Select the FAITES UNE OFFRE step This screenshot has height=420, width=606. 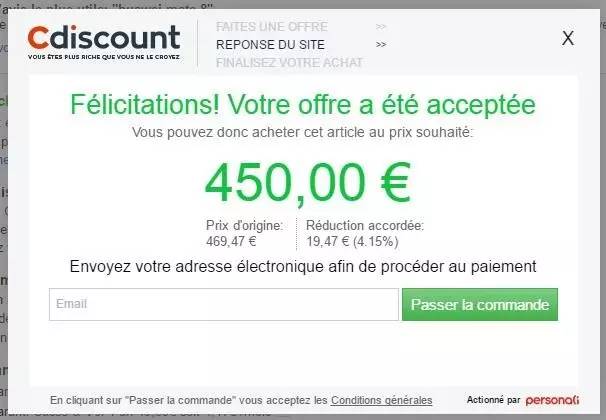click(272, 27)
